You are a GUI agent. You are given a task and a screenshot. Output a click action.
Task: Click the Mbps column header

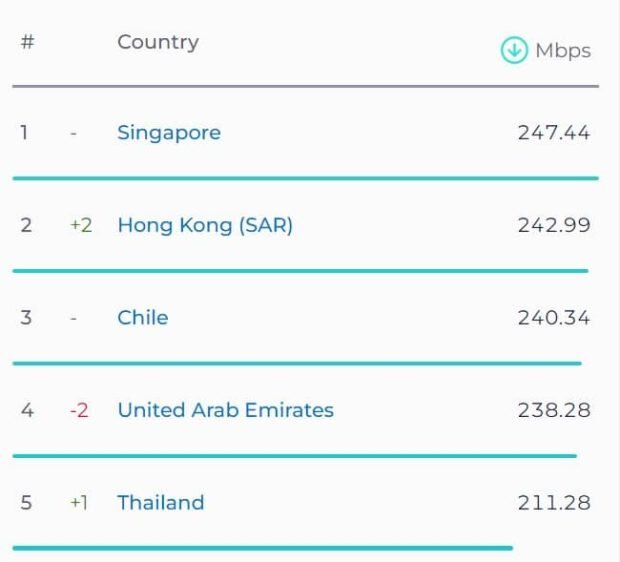pos(563,51)
